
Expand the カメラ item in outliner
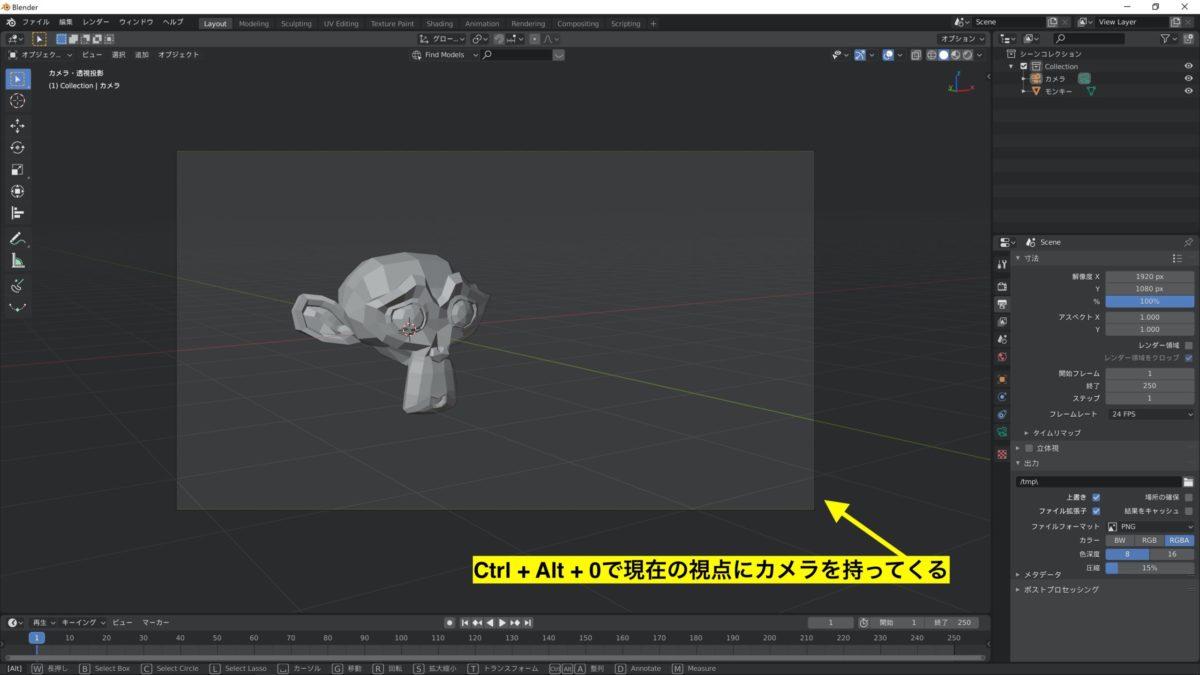(1023, 78)
